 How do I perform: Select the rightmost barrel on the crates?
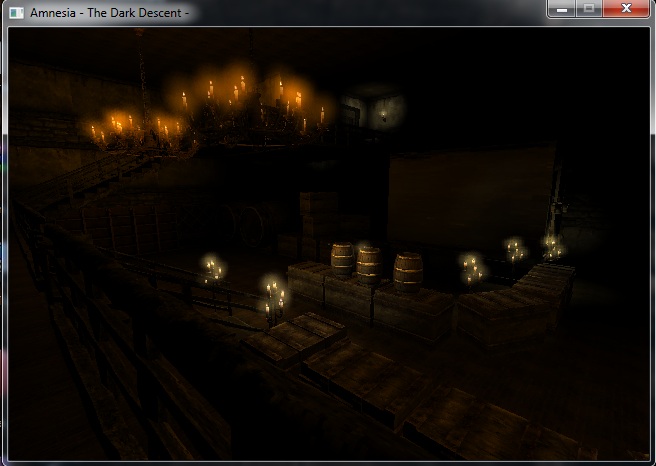click(407, 270)
